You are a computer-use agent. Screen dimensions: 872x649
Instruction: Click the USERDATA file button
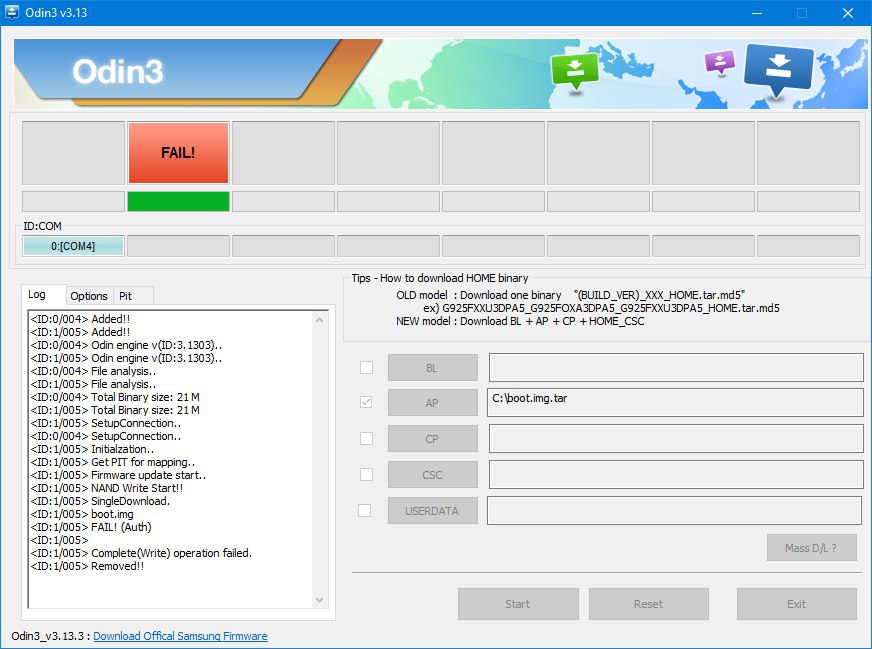(x=432, y=511)
